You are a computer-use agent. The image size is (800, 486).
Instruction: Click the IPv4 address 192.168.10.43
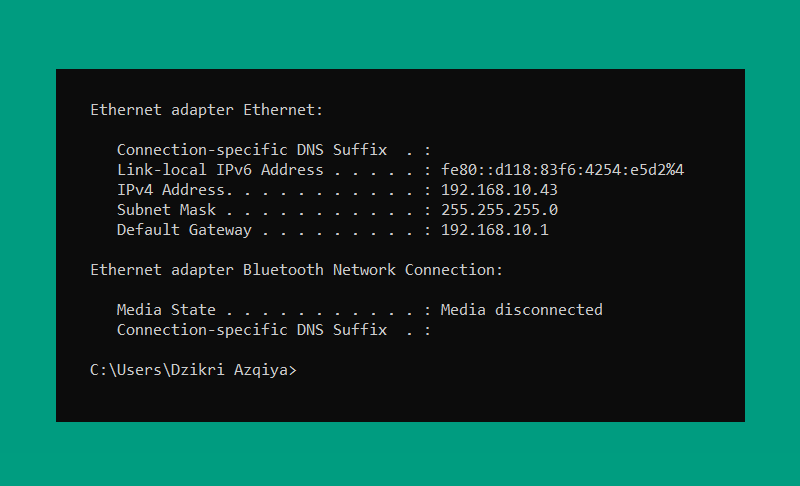(x=499, y=190)
